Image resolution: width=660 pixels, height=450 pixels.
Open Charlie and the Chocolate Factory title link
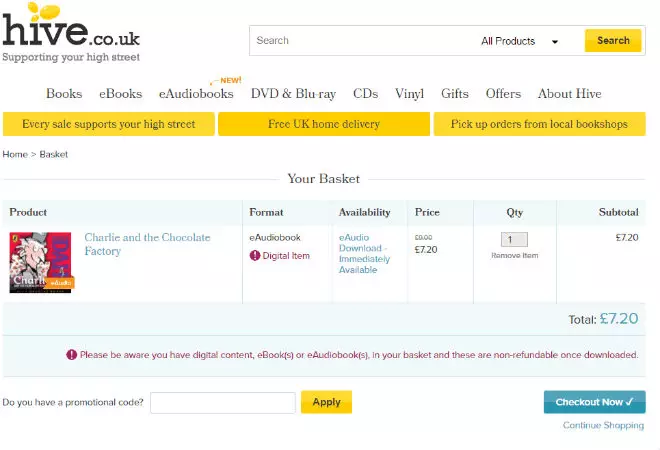[147, 244]
